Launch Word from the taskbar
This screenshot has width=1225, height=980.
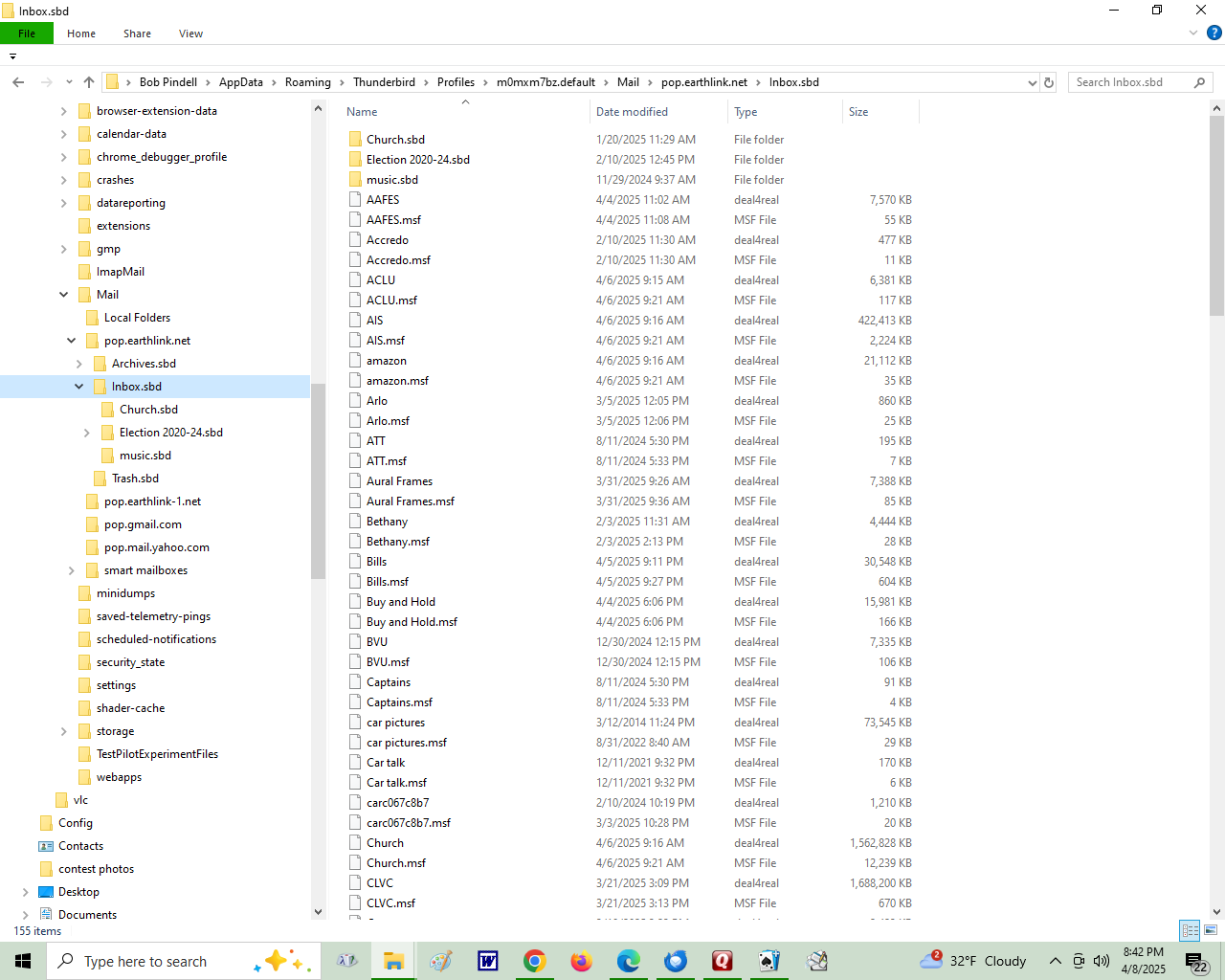(x=488, y=961)
